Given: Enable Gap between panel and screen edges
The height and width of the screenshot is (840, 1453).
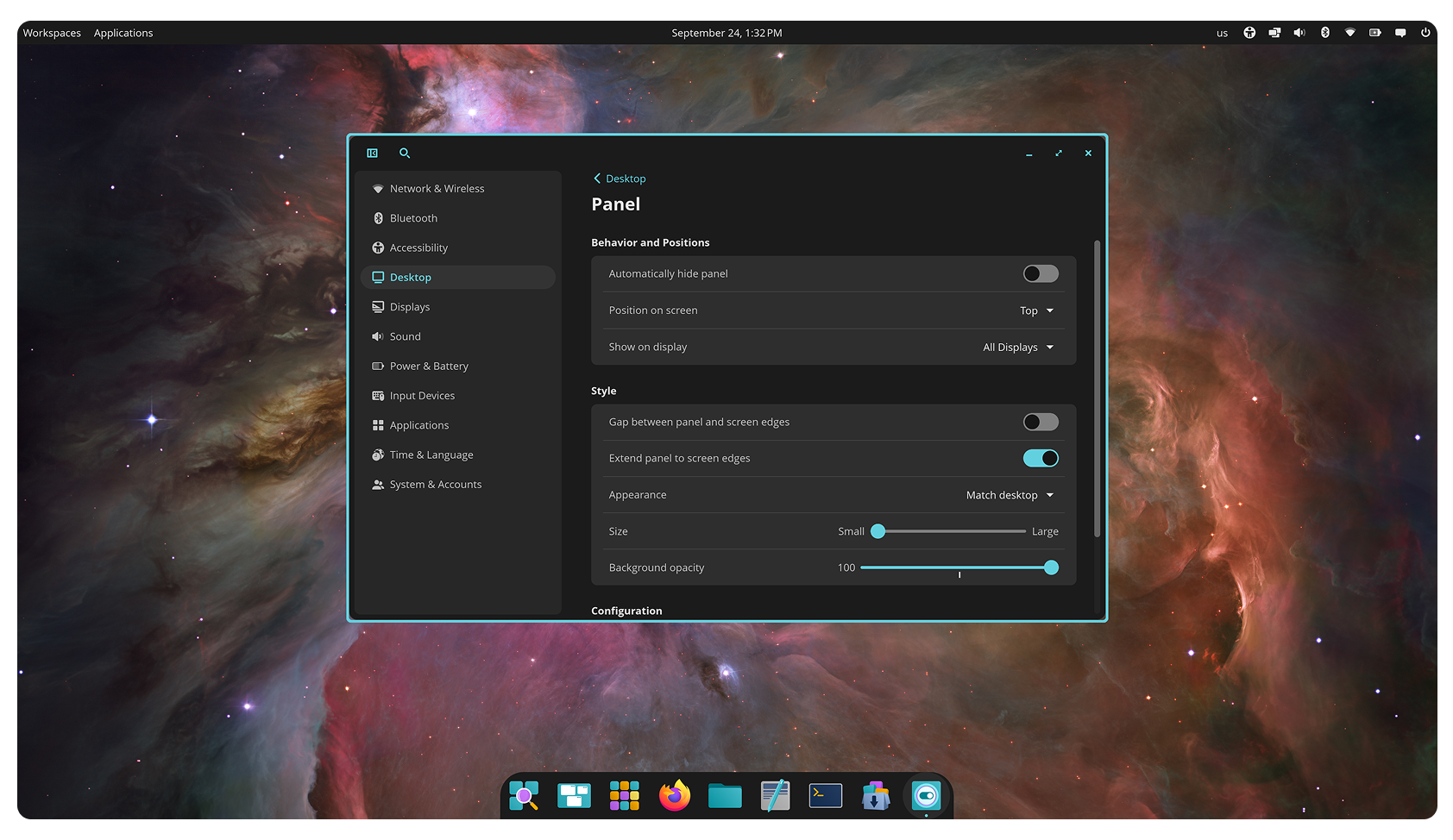Looking at the screenshot, I should 1040,422.
